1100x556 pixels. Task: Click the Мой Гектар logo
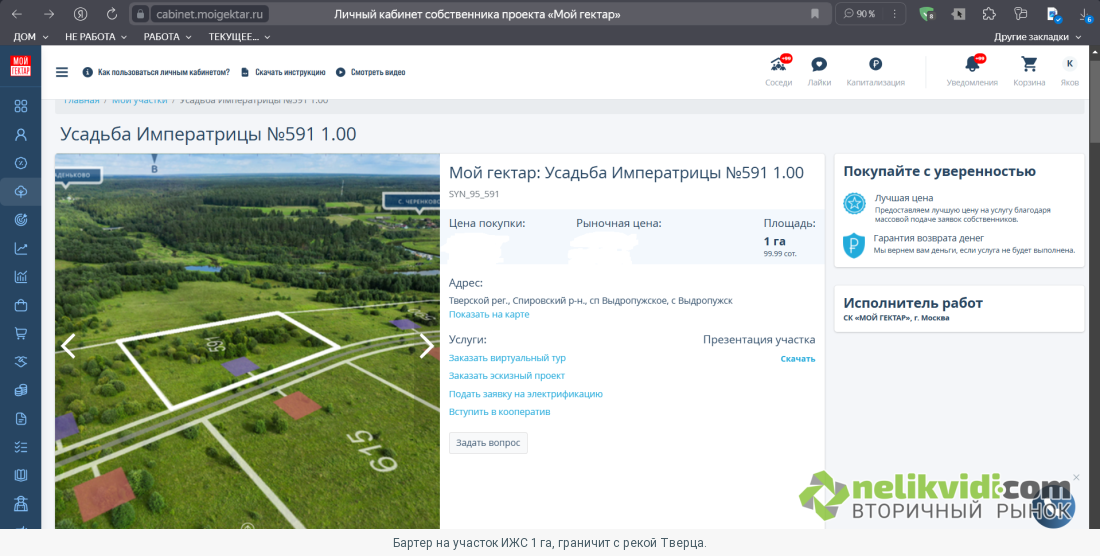pyautogui.click(x=20, y=67)
